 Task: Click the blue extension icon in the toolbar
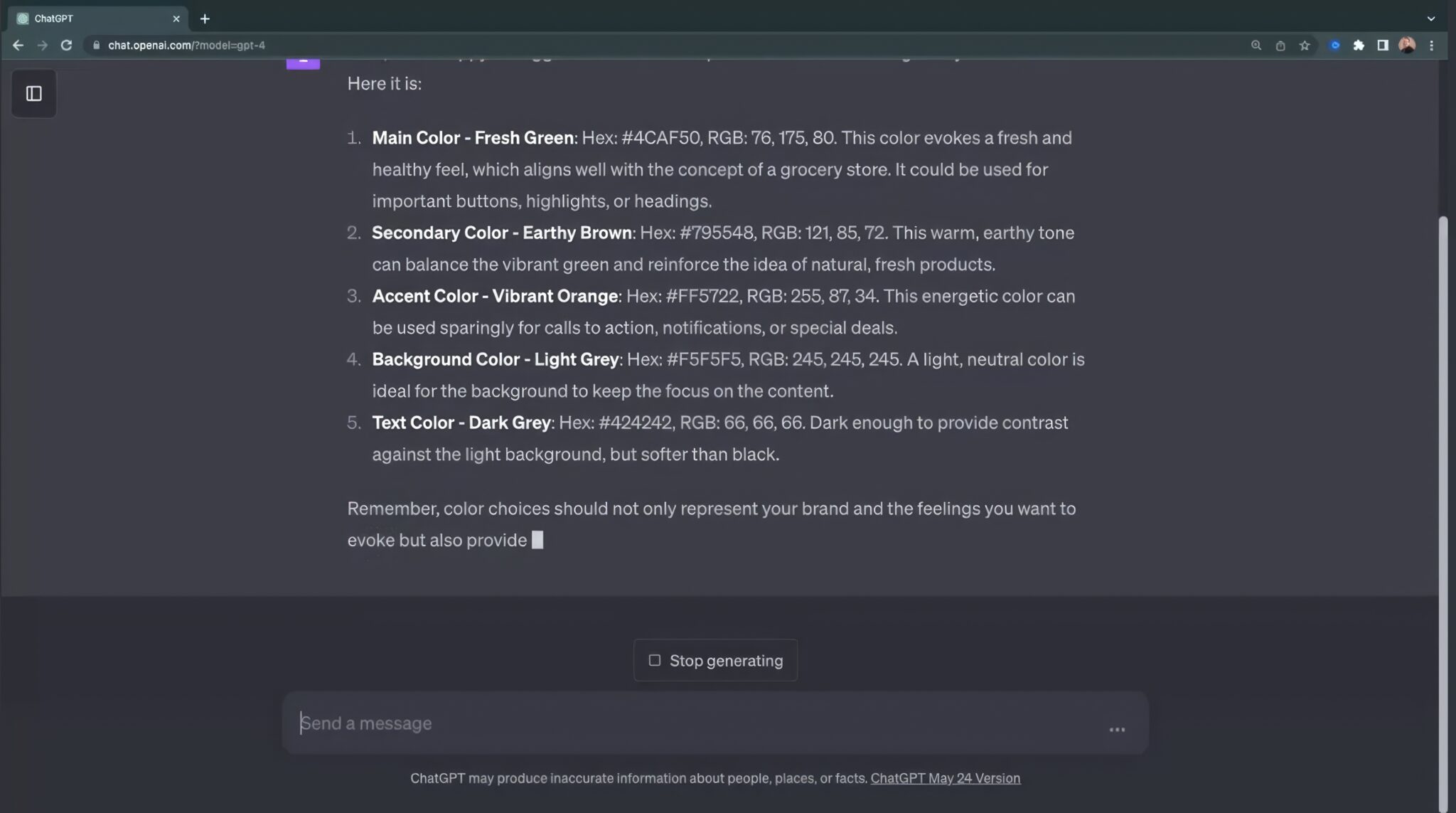pos(1335,45)
